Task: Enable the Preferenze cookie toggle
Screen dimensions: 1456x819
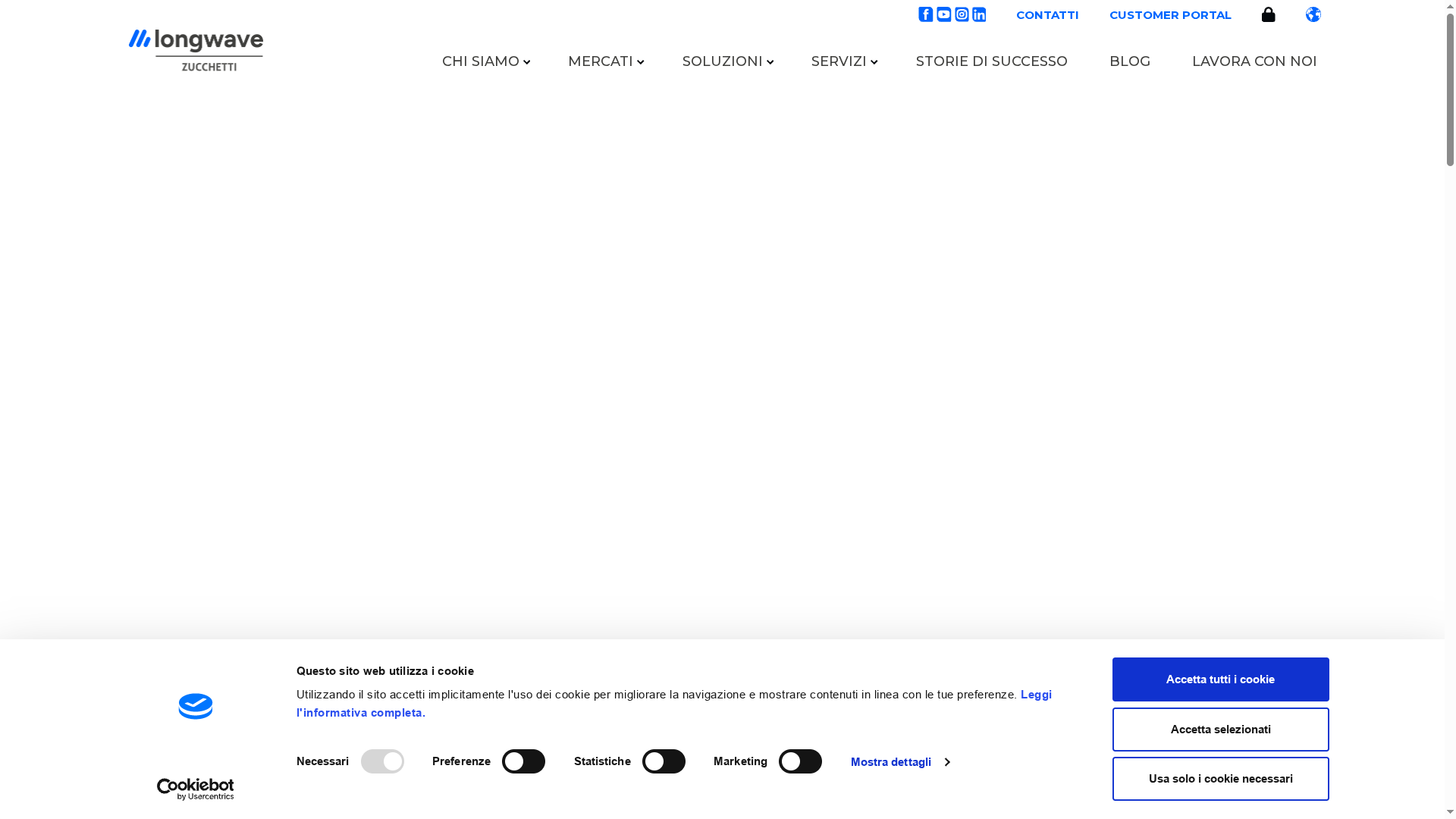Action: pos(523,761)
